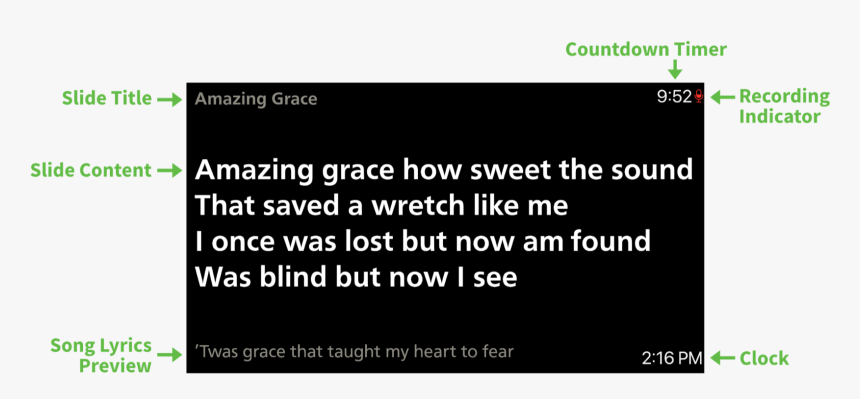
Task: Click the 2:16 PM clock display
Action: [672, 358]
